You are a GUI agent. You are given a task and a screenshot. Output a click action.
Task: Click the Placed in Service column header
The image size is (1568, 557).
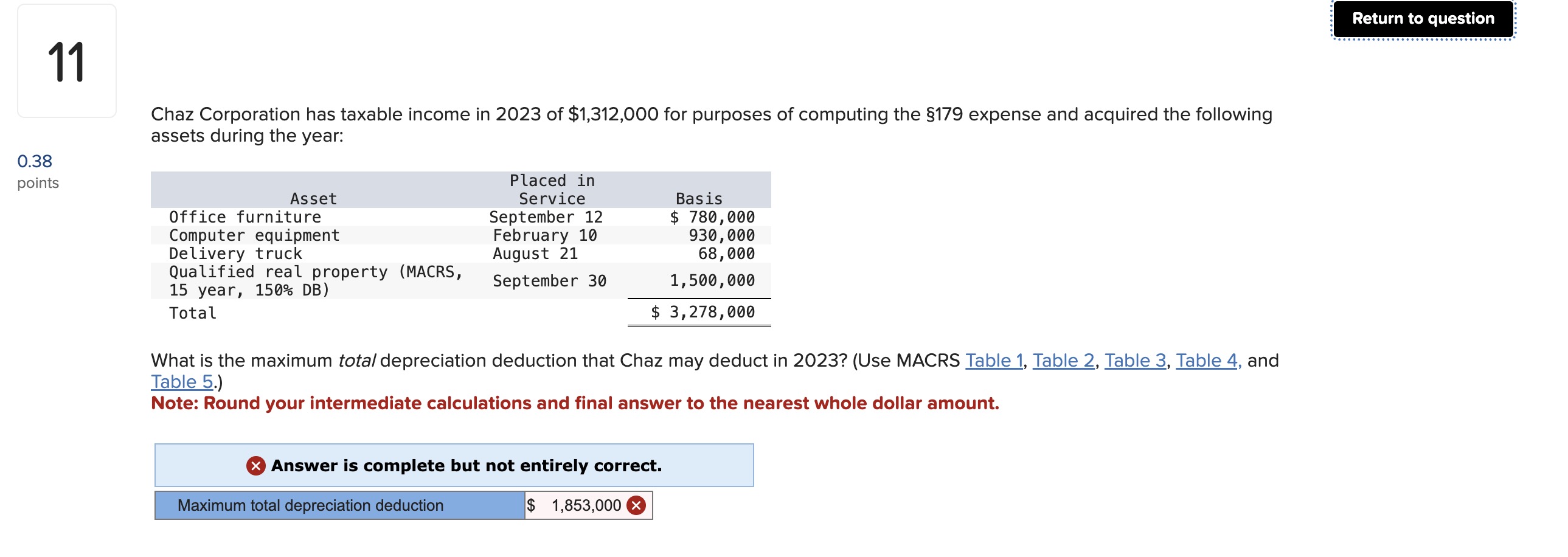(x=552, y=189)
